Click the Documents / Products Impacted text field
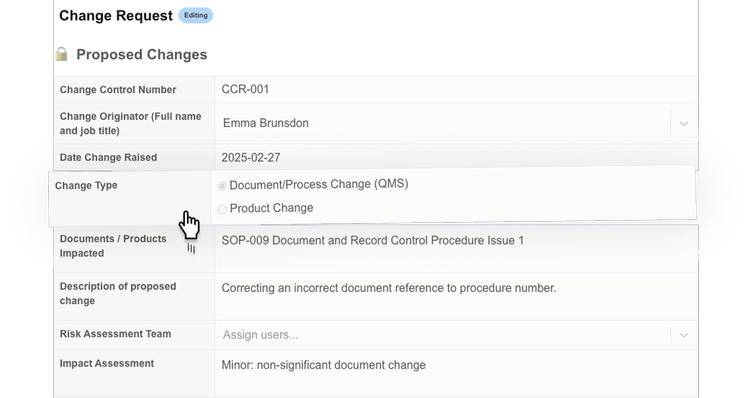Viewport: 750px width, 398px height. point(455,249)
